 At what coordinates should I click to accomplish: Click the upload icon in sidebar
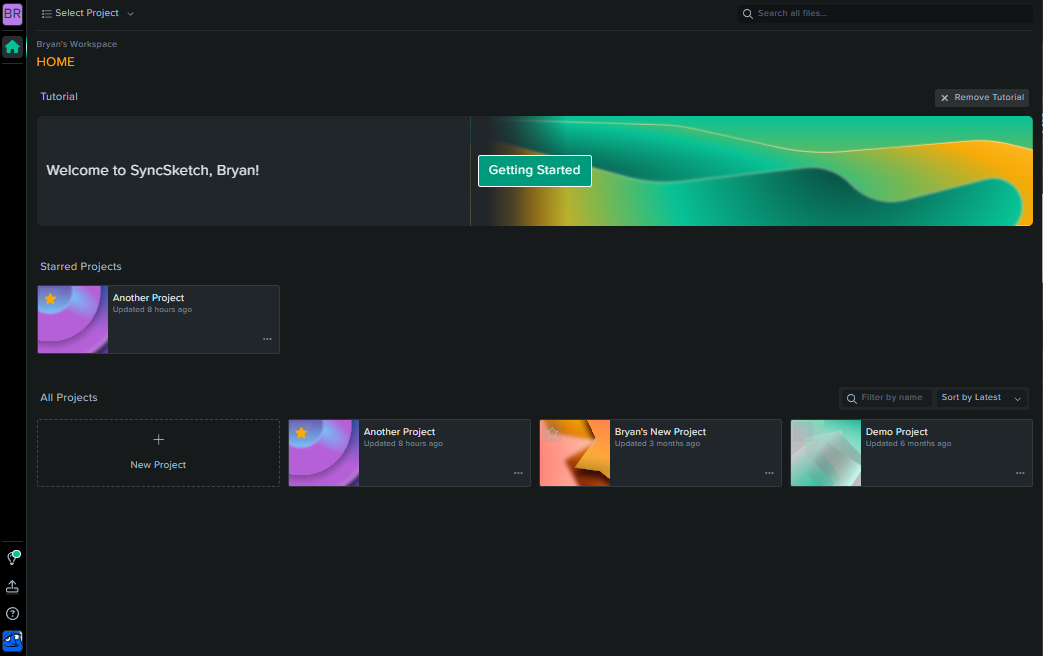click(x=13, y=586)
